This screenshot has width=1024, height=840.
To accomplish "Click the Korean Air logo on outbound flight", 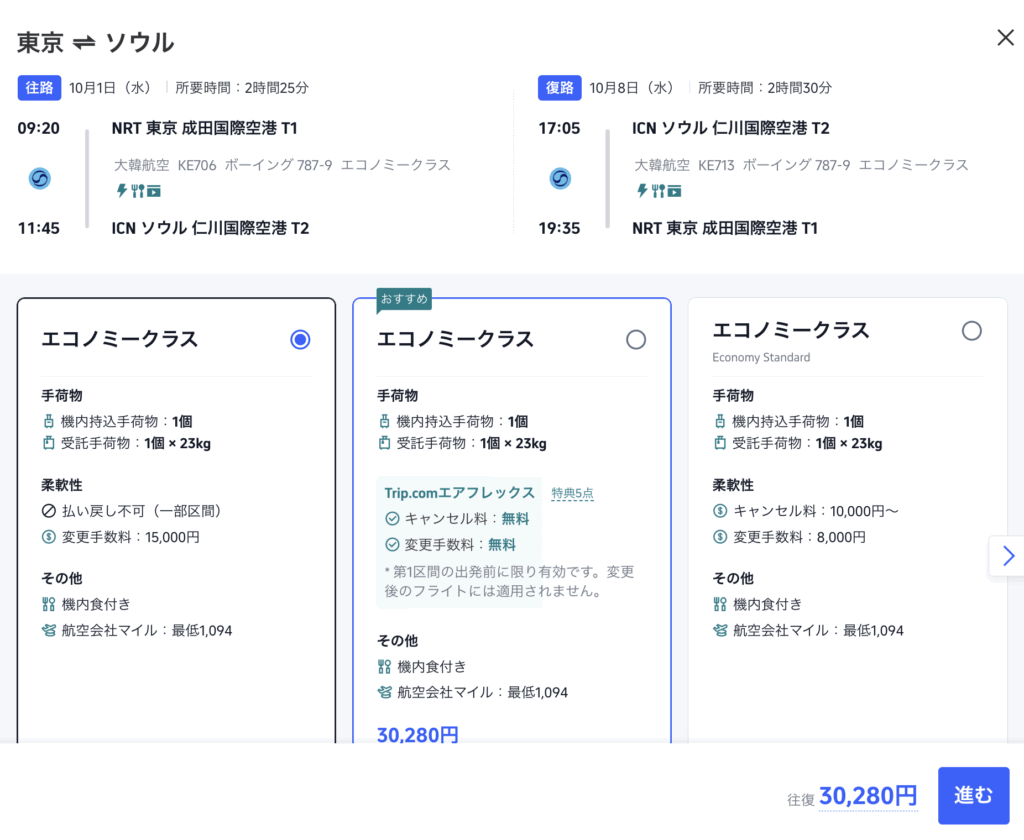I will pos(40,179).
